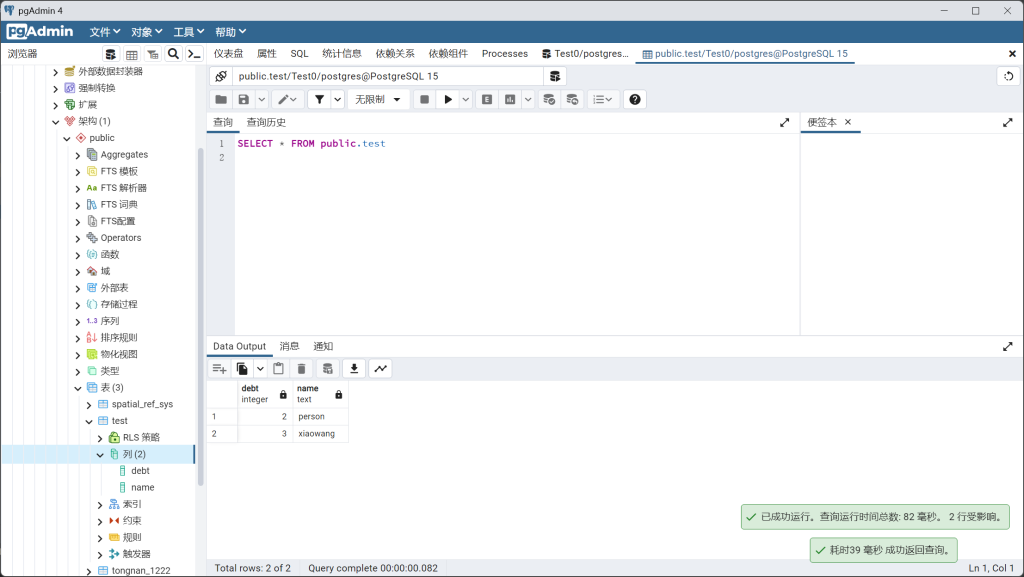
Task: Expand the Data Output panel to full size
Action: (x=1008, y=347)
